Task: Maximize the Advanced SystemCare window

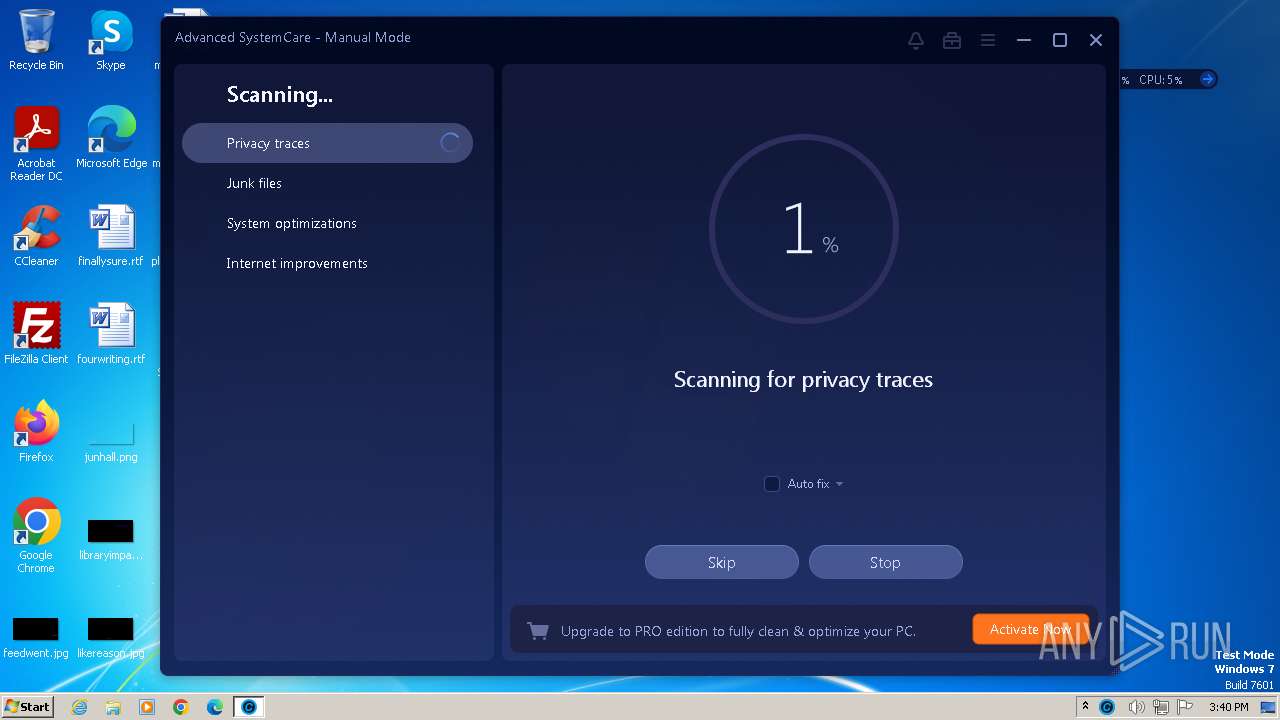Action: 1059,40
